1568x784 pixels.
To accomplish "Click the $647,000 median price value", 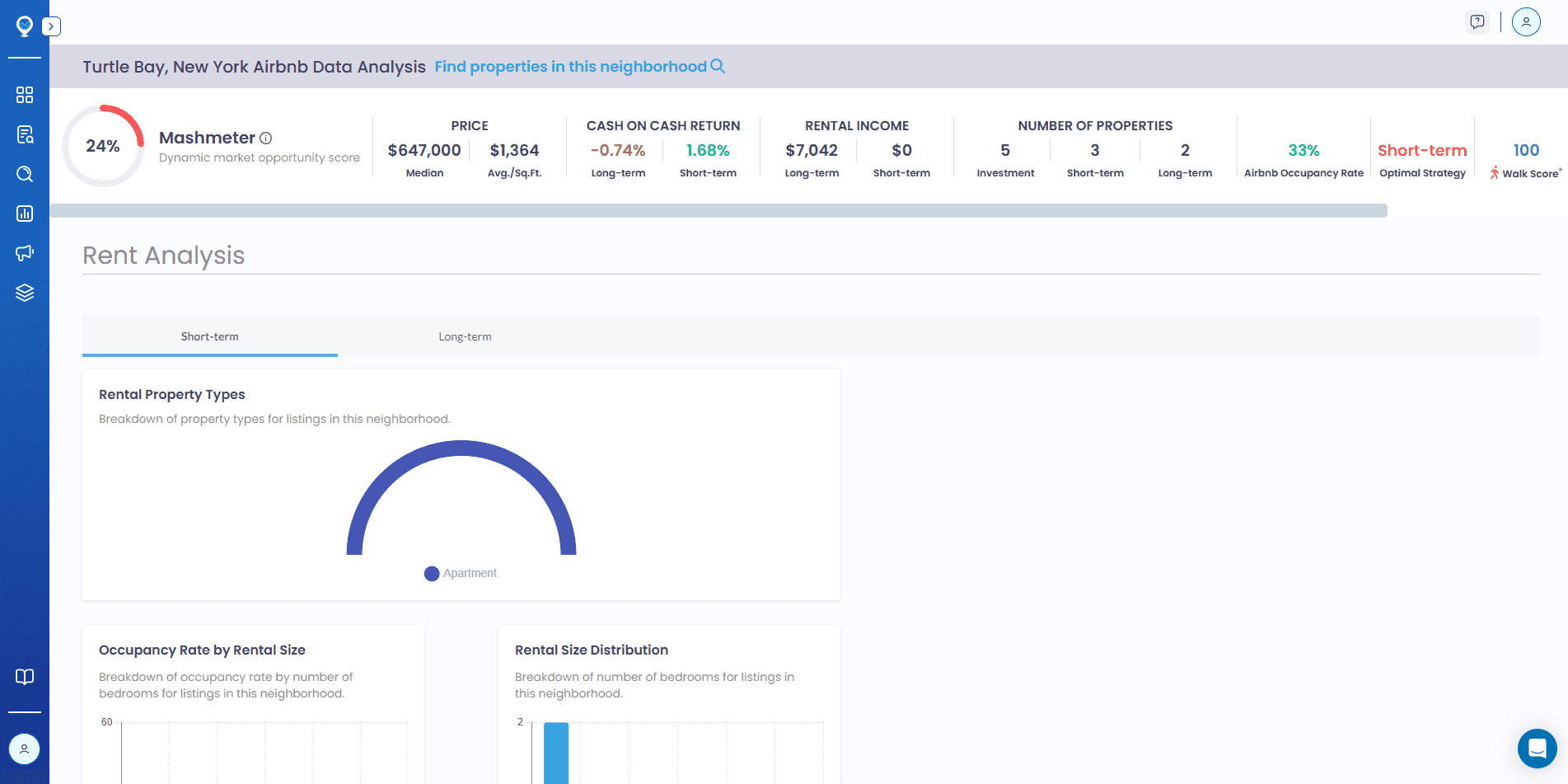I will point(424,150).
